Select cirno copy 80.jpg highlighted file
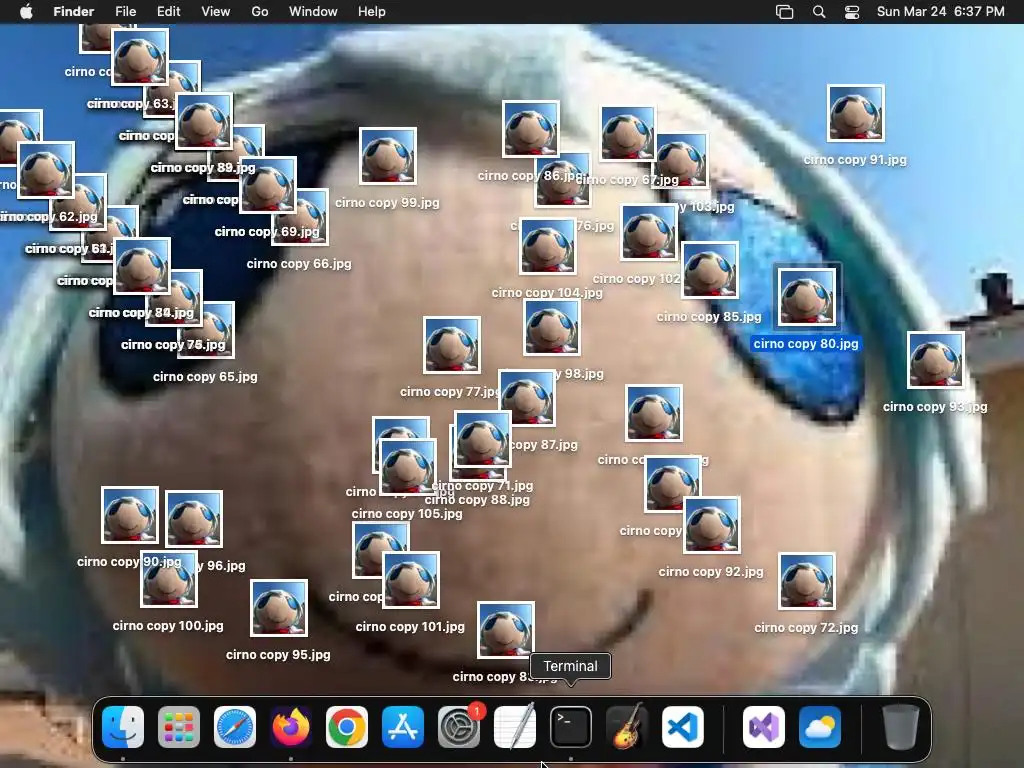The image size is (1024, 768). coord(807,297)
